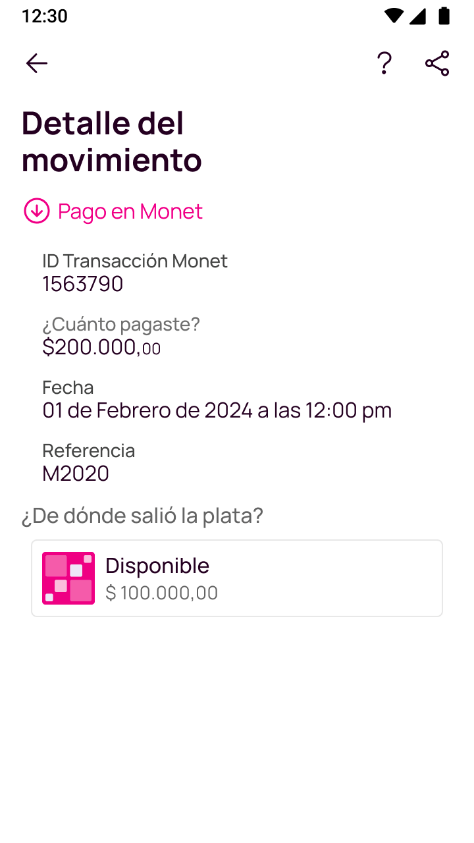Tap the cellular signal icon

click(x=418, y=16)
